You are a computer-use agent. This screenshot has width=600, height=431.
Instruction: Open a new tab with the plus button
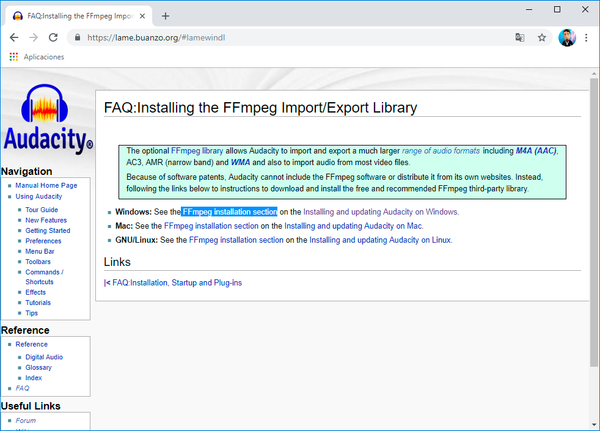click(x=165, y=16)
